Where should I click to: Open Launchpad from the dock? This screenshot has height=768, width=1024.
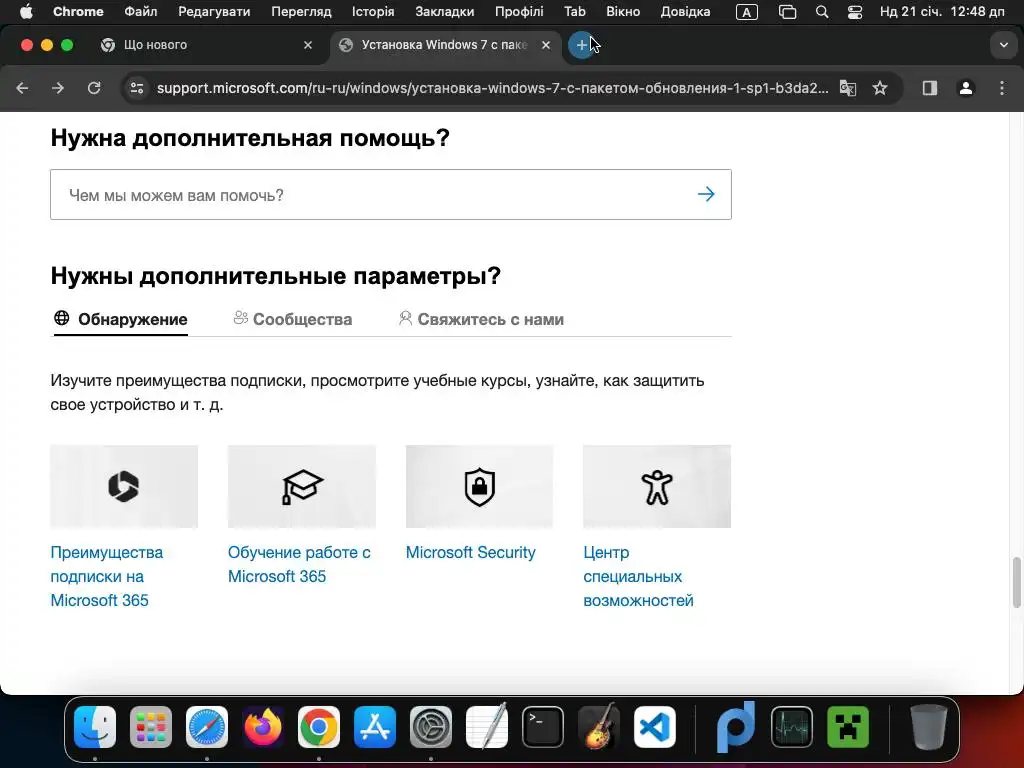coord(151,727)
